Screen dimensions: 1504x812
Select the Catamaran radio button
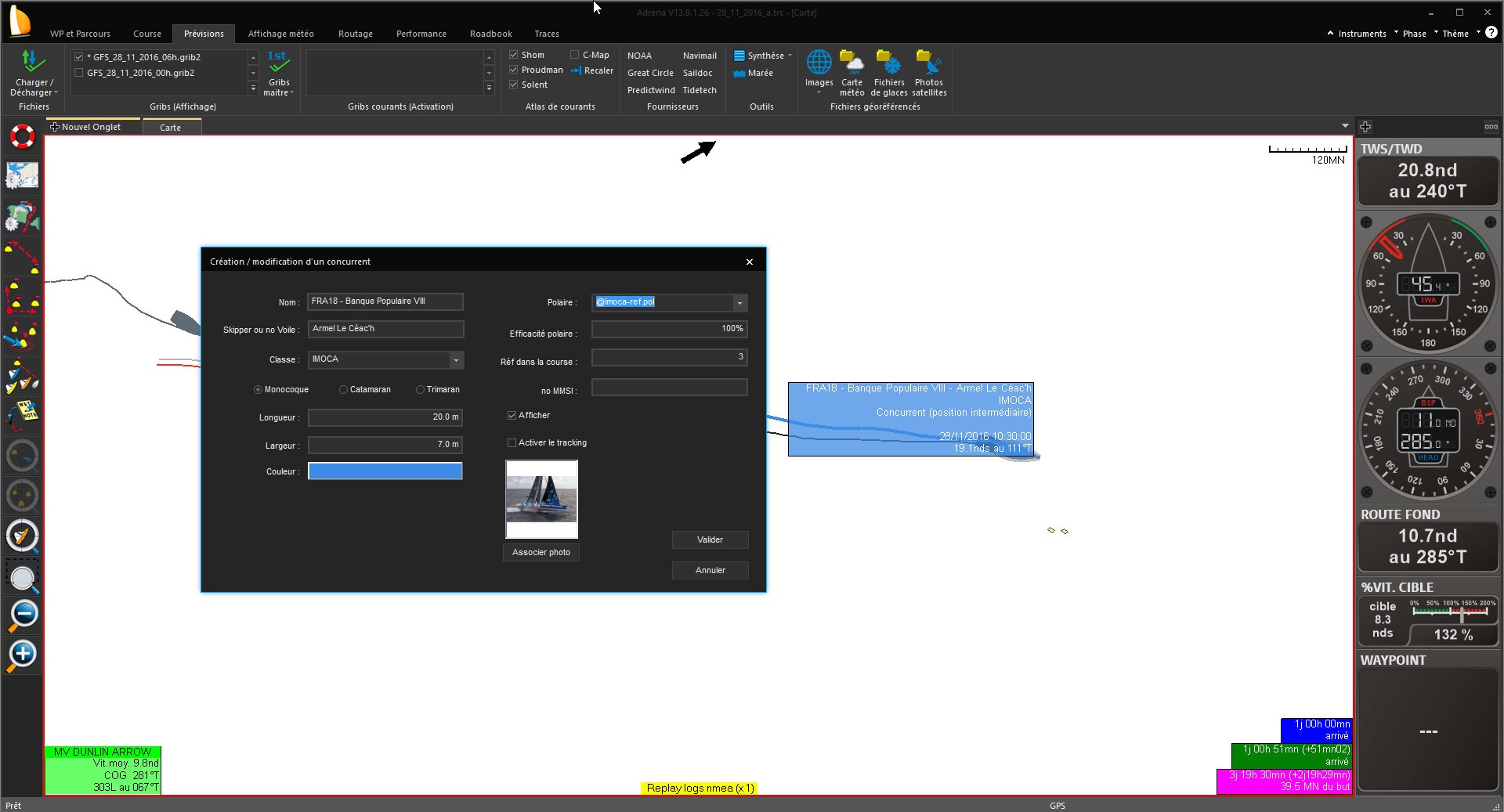pyautogui.click(x=343, y=390)
